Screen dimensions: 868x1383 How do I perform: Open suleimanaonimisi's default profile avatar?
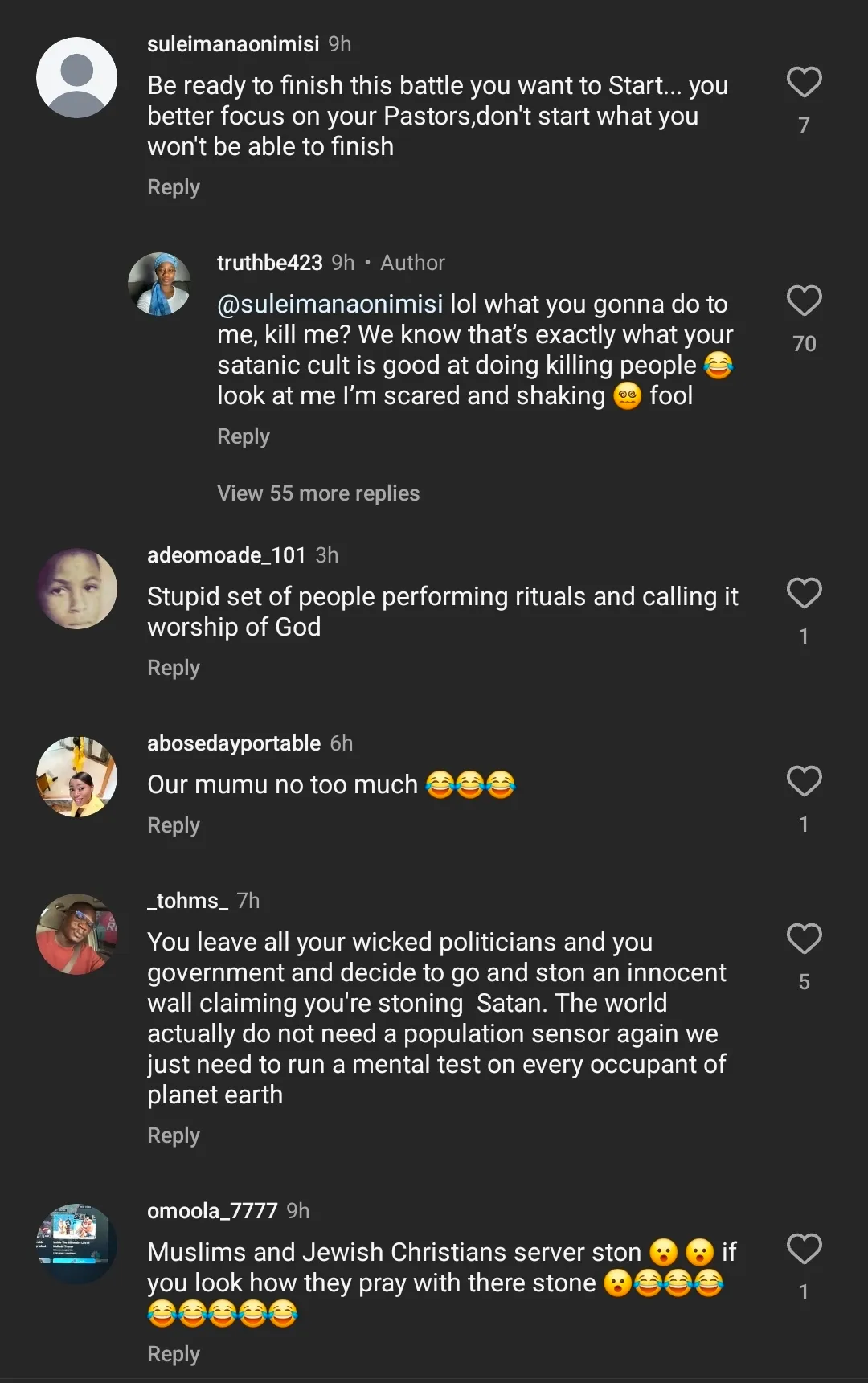coord(77,78)
